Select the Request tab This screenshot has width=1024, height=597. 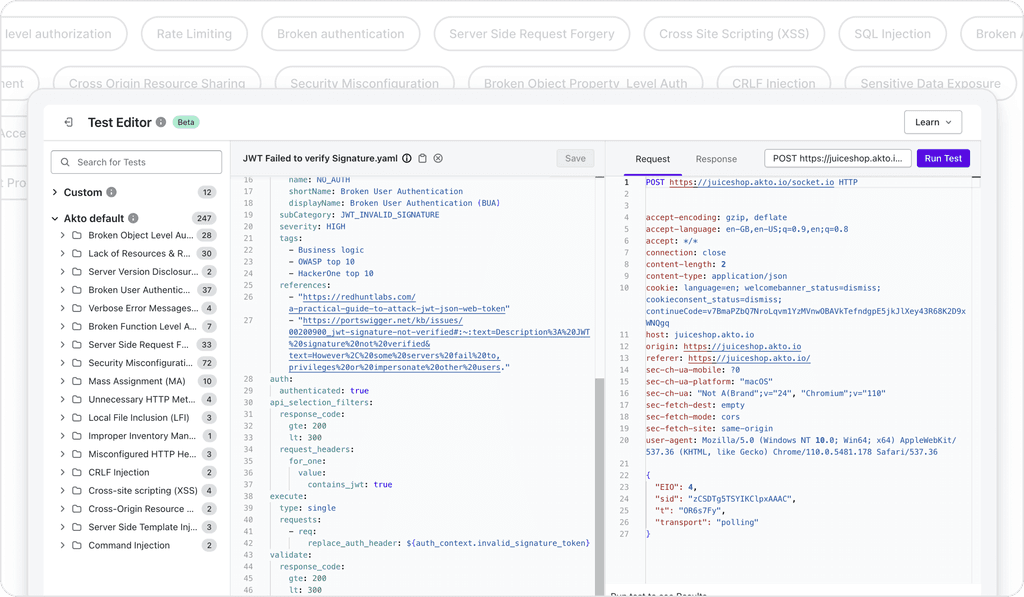652,158
